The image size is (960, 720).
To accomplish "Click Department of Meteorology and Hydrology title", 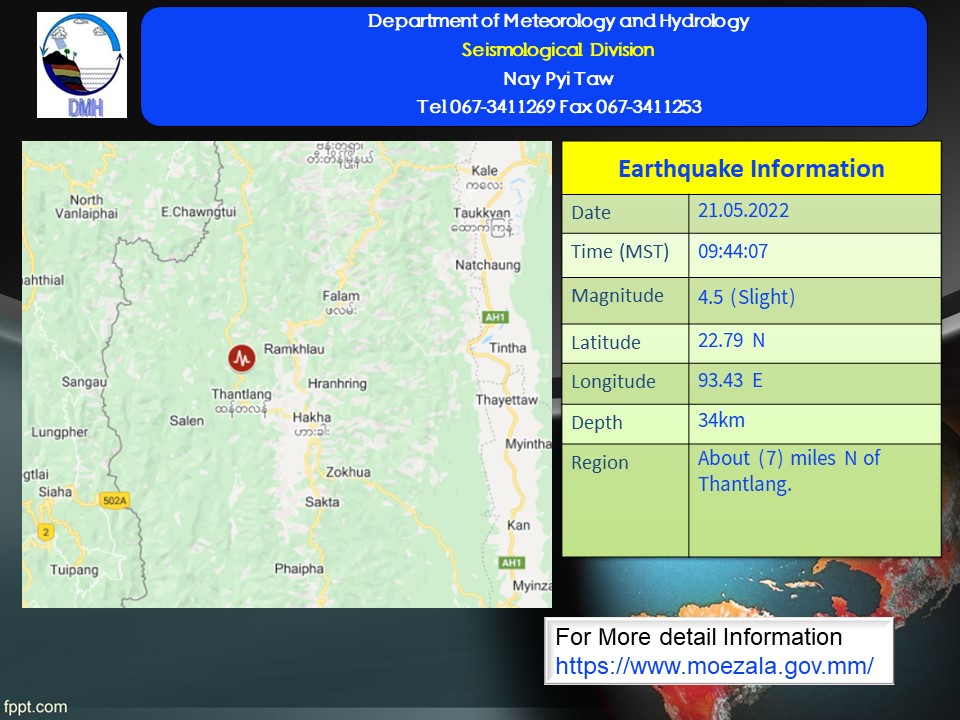I will tap(558, 21).
